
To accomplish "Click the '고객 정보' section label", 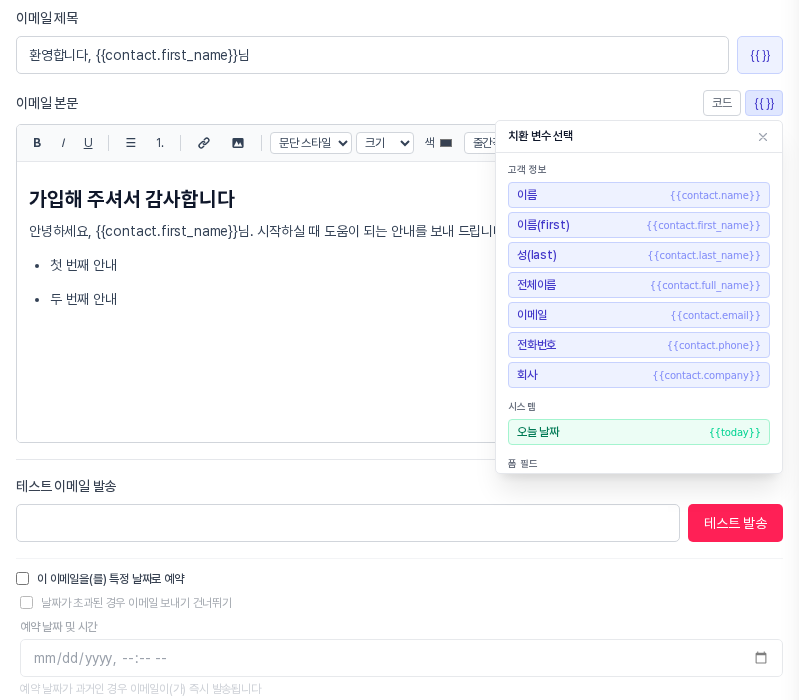I will pyautogui.click(x=527, y=169).
